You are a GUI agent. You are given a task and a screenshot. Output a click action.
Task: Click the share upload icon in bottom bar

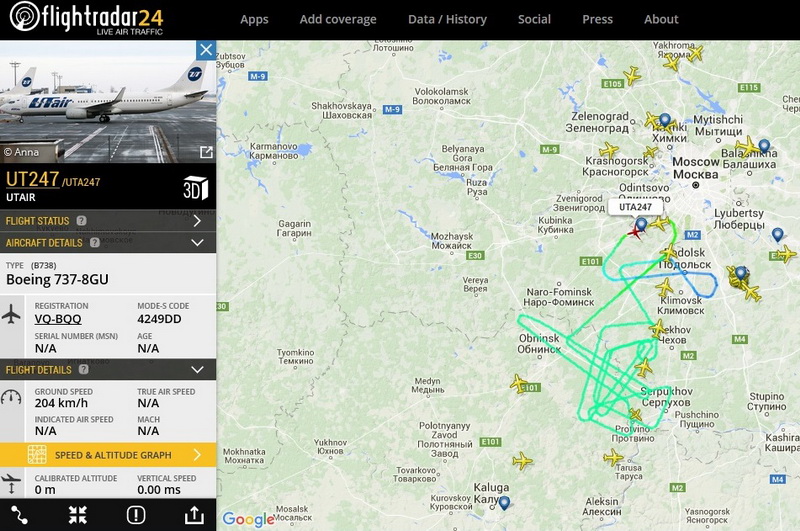pyautogui.click(x=194, y=515)
